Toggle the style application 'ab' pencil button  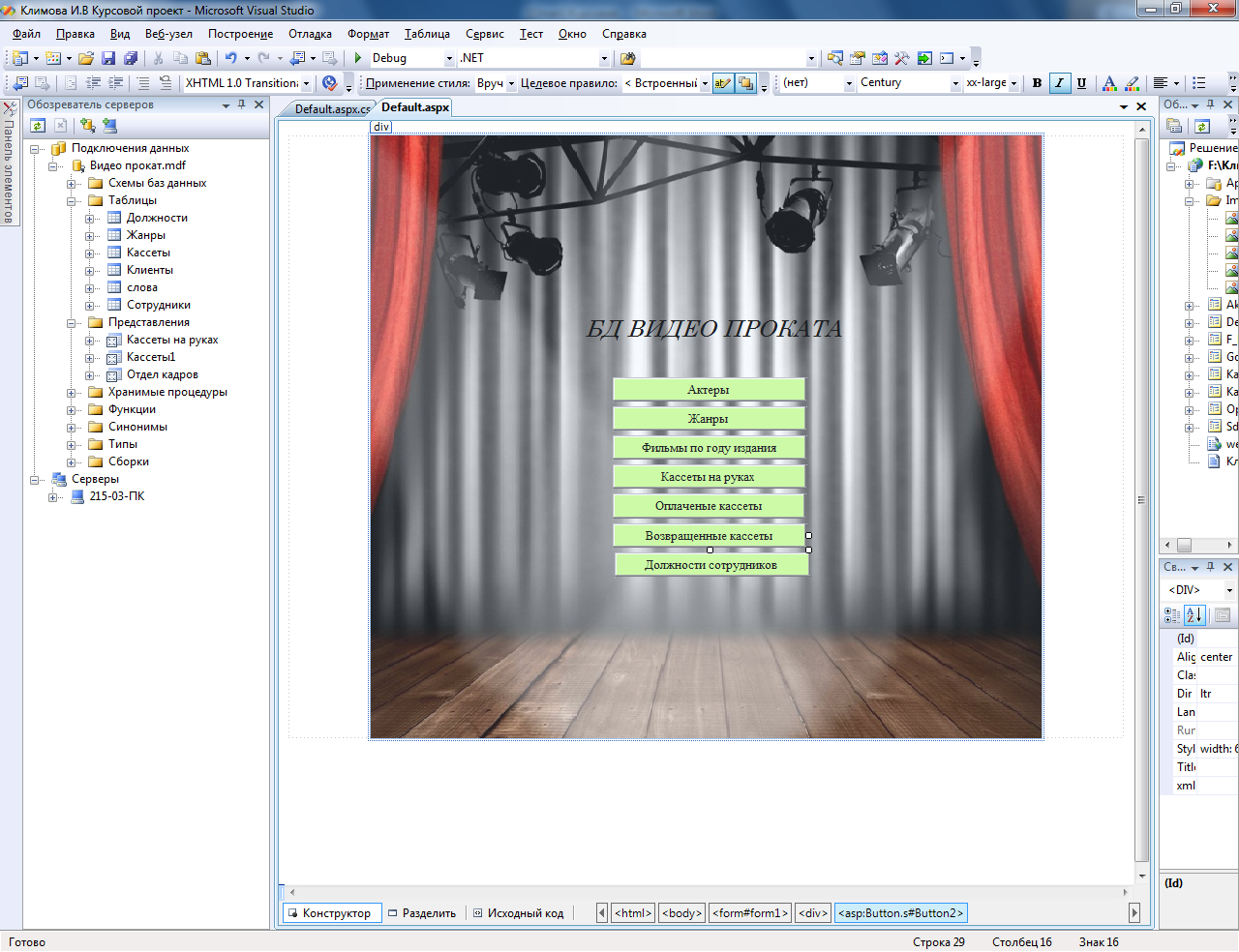click(x=723, y=83)
